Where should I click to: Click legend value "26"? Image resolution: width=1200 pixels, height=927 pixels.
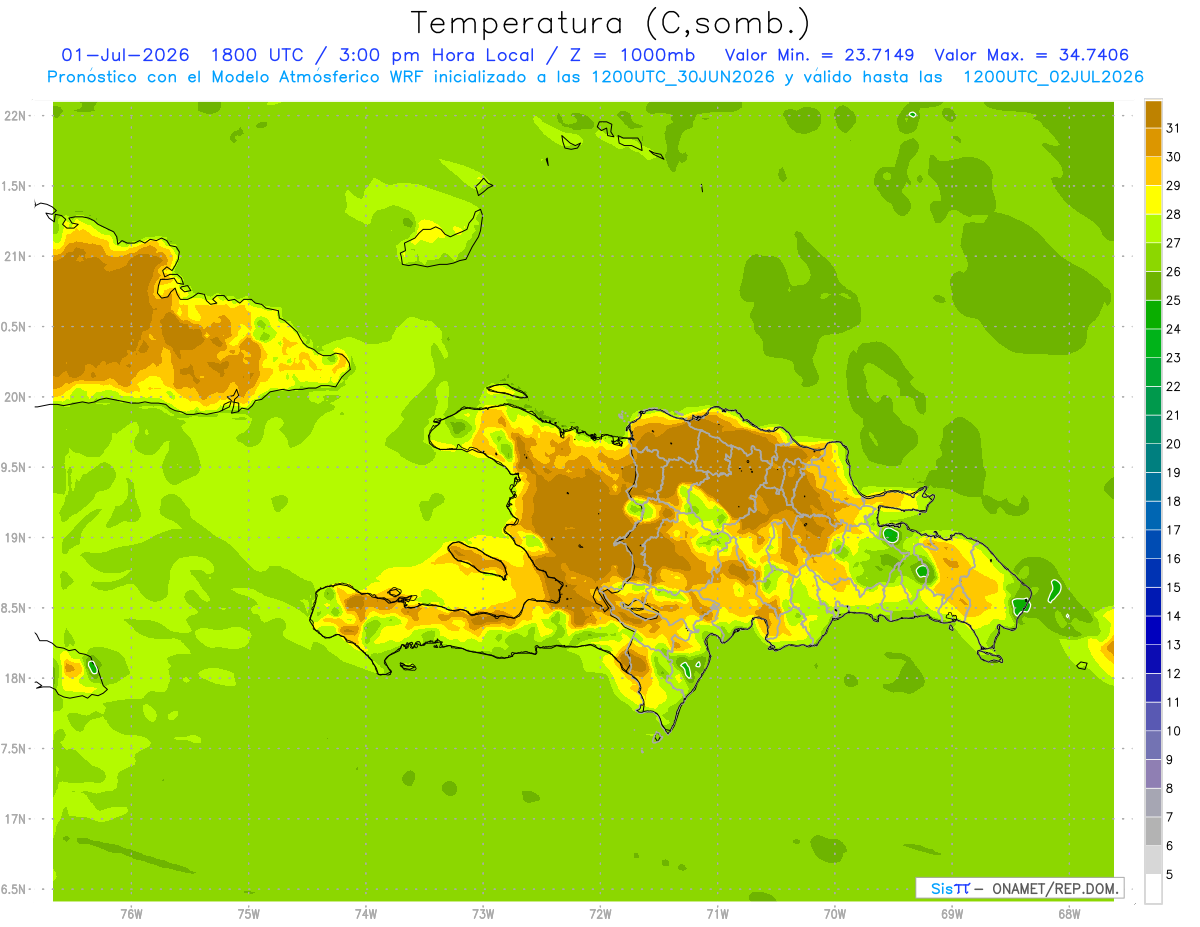point(1173,271)
